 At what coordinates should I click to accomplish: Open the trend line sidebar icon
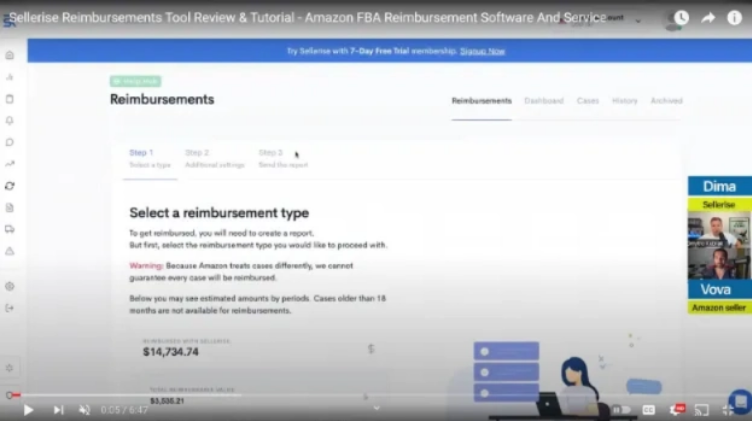[10, 164]
